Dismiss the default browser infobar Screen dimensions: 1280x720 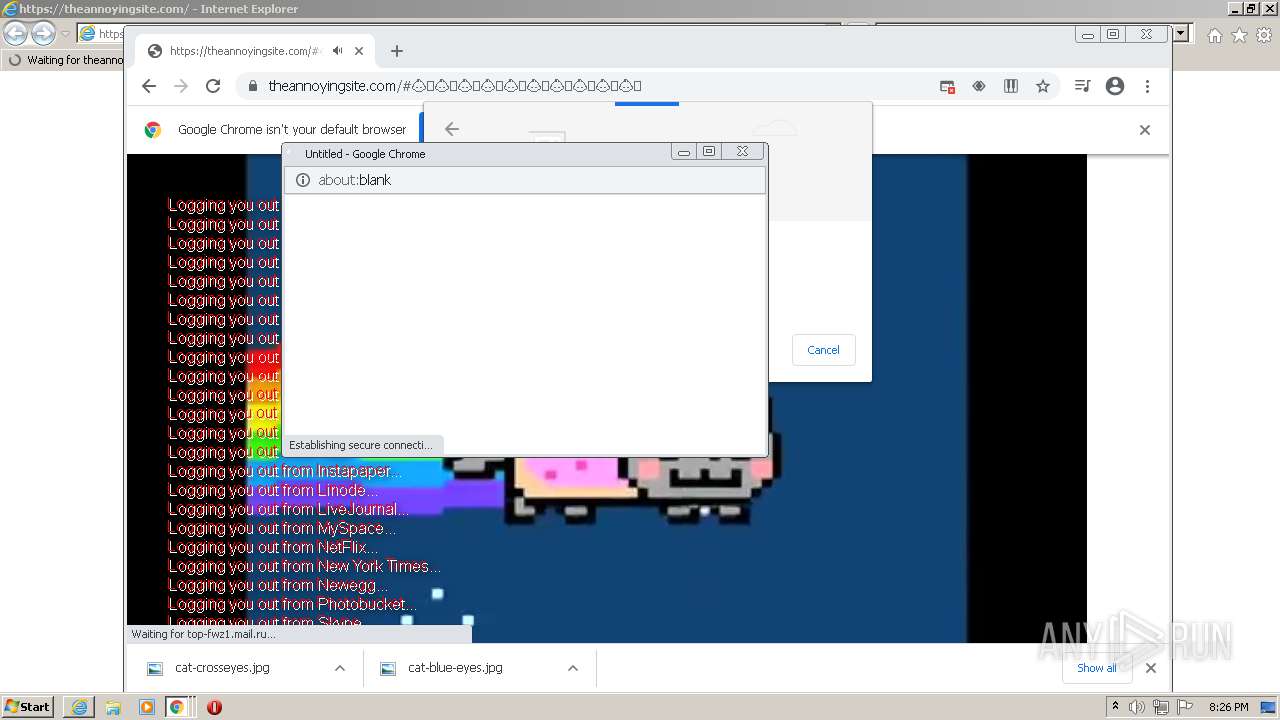(x=1145, y=130)
